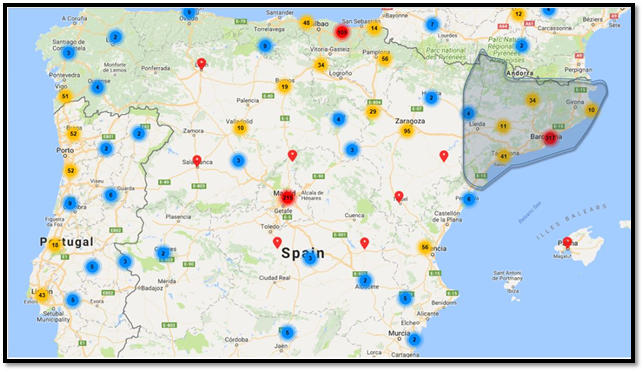
Task: Open the yellow cluster 34 north of Barcelona
Action: (x=532, y=100)
